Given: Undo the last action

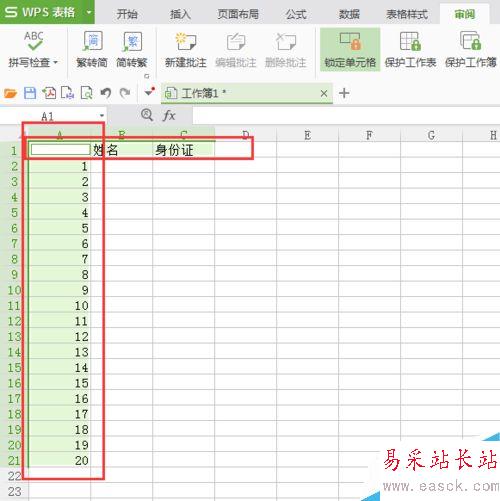Looking at the screenshot, I should pyautogui.click(x=106, y=93).
